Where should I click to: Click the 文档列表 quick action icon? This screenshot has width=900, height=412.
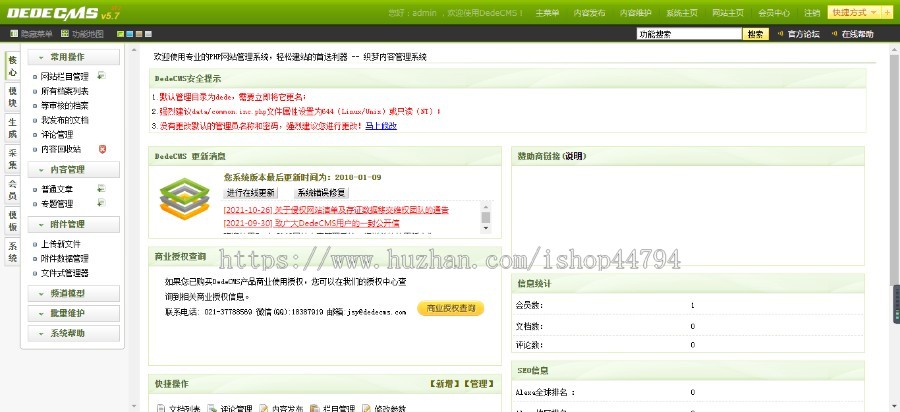coord(161,409)
